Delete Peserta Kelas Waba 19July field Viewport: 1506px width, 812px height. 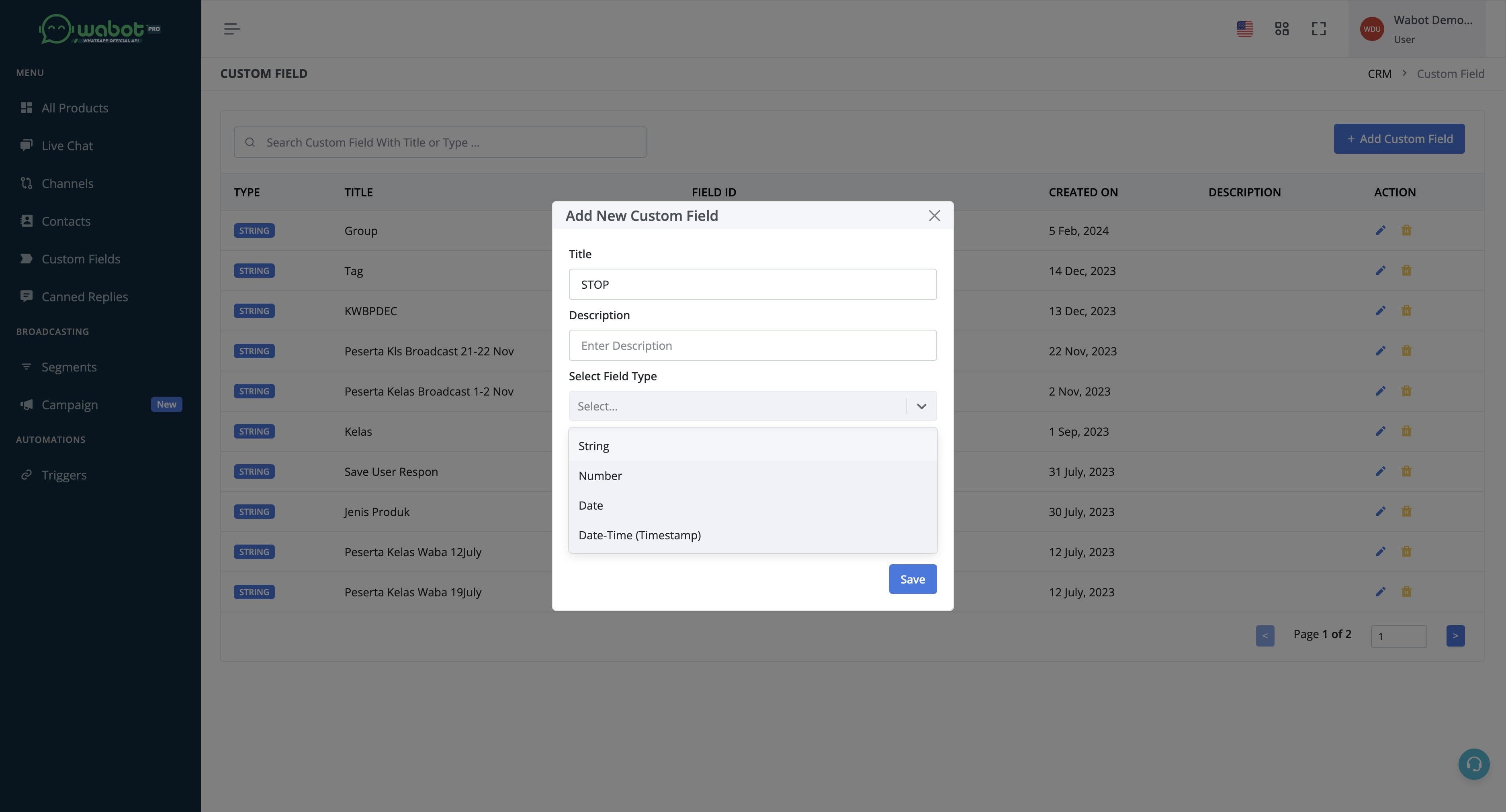point(1406,592)
